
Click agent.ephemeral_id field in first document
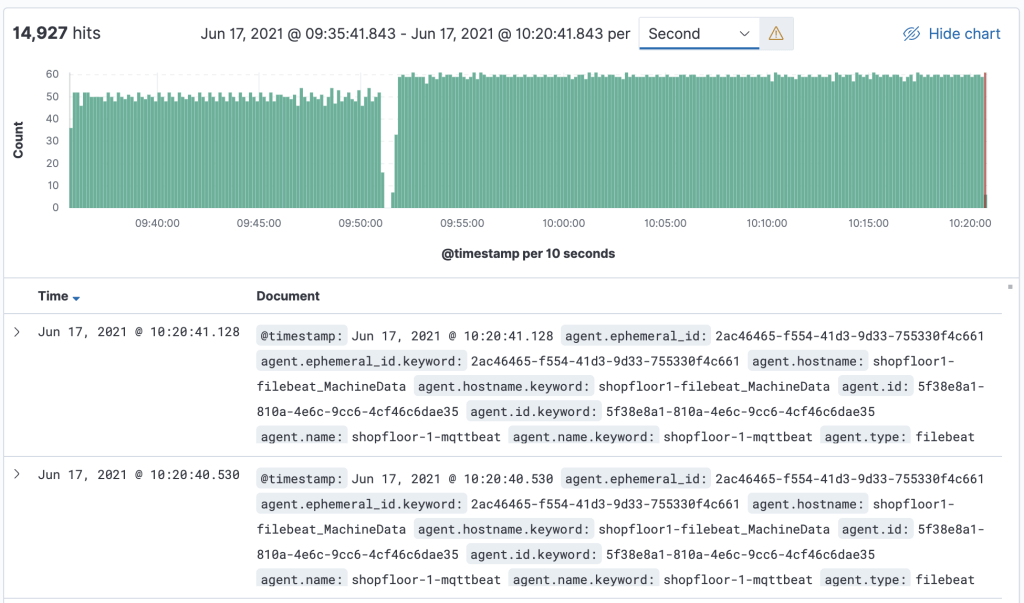point(636,336)
